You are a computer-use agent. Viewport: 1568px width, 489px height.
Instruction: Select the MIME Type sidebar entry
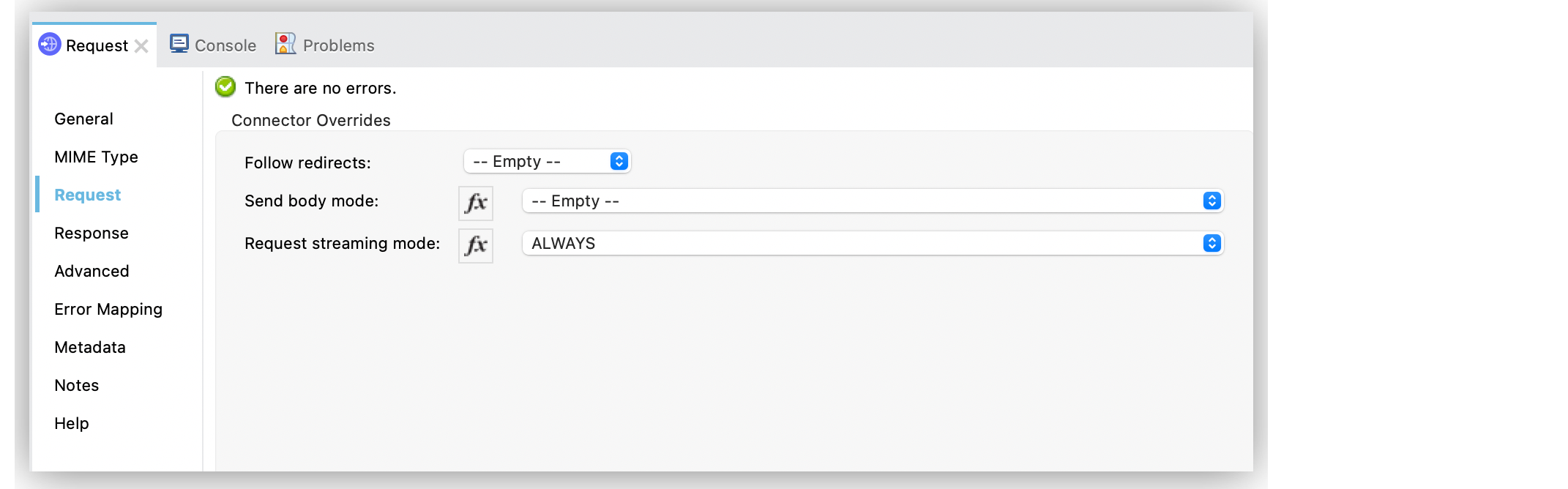[96, 157]
